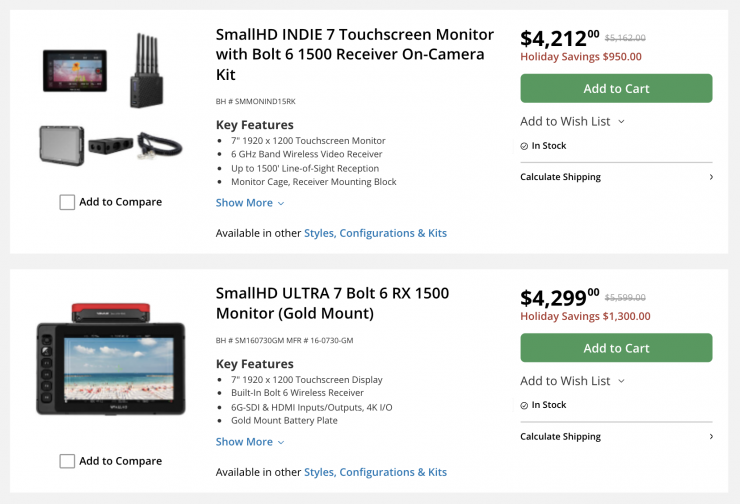Image resolution: width=740 pixels, height=504 pixels.
Task: Tick Add to Compare for ULTRA 7 monitor
Action: pyautogui.click(x=67, y=461)
